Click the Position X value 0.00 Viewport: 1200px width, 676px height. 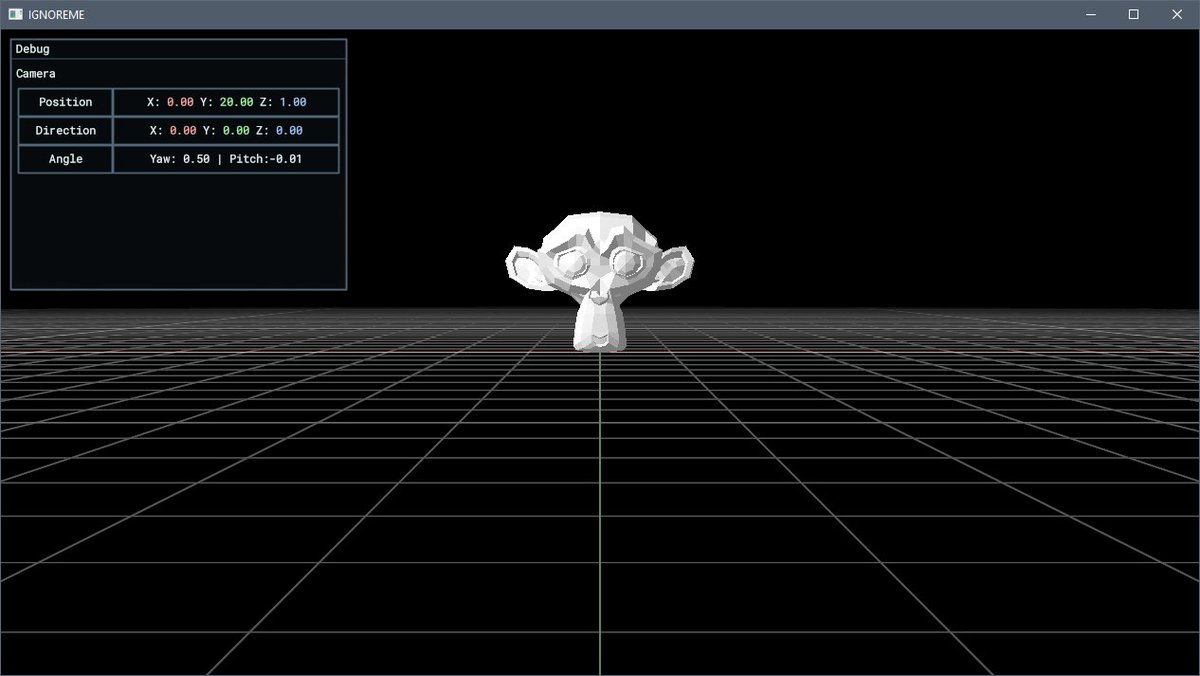coord(180,102)
